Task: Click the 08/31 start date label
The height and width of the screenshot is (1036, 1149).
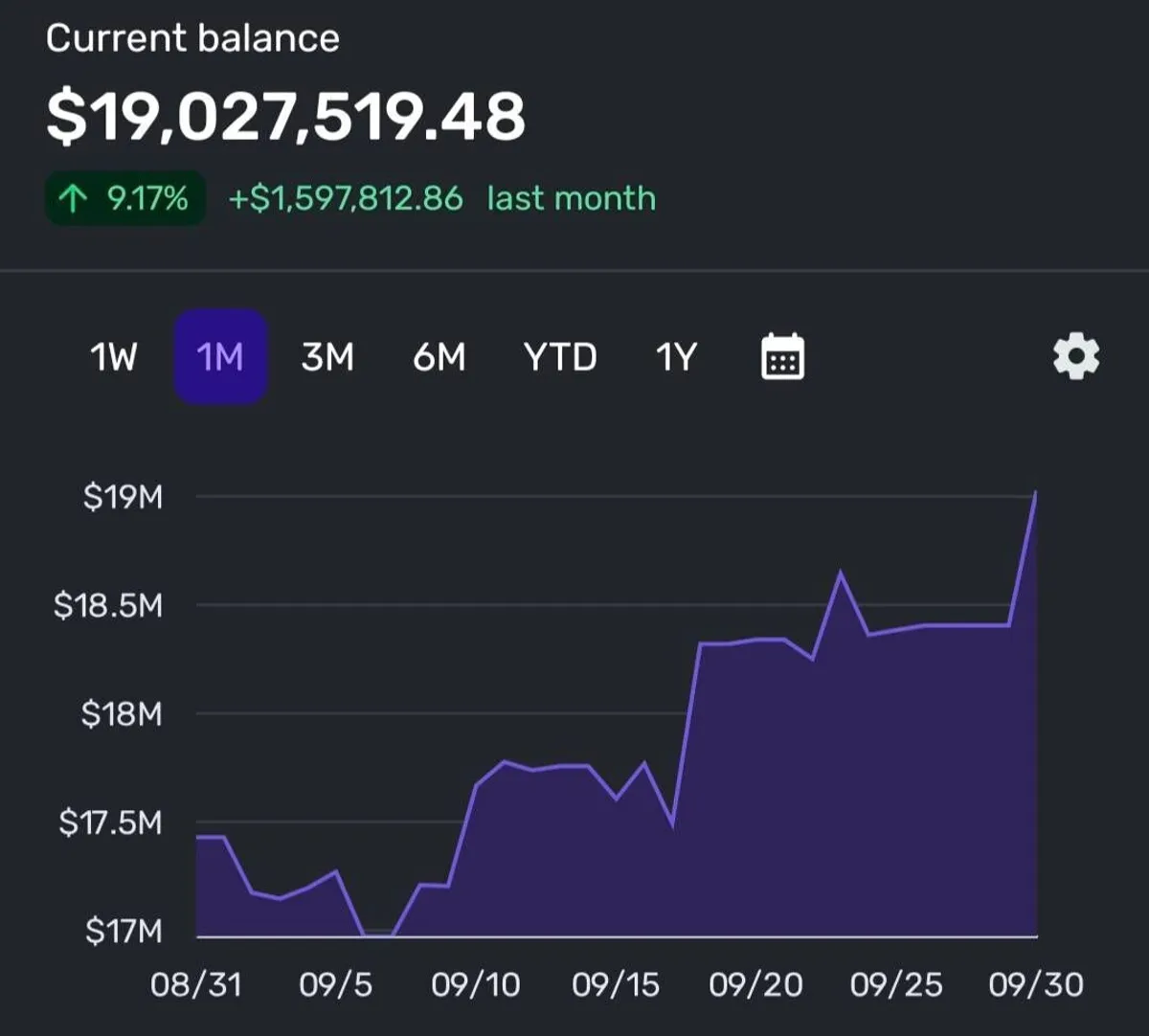Action: pyautogui.click(x=196, y=984)
